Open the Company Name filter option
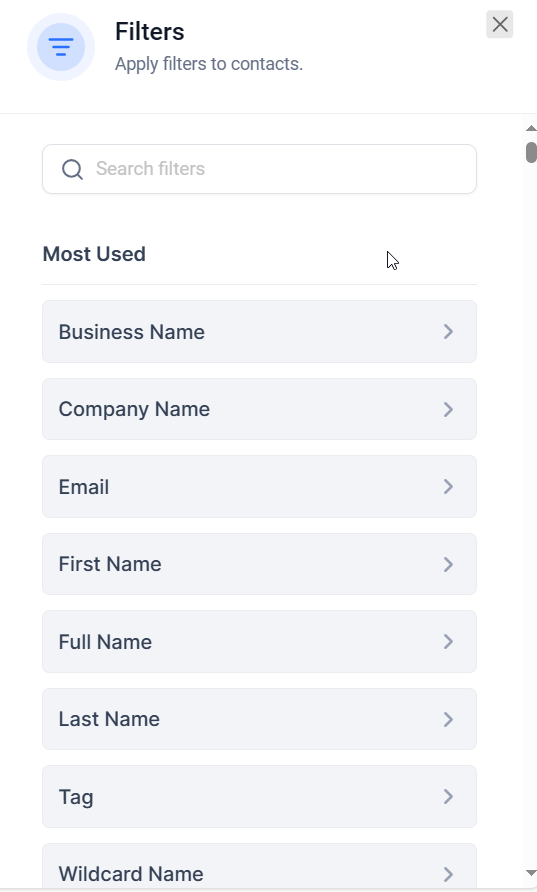 [259, 409]
